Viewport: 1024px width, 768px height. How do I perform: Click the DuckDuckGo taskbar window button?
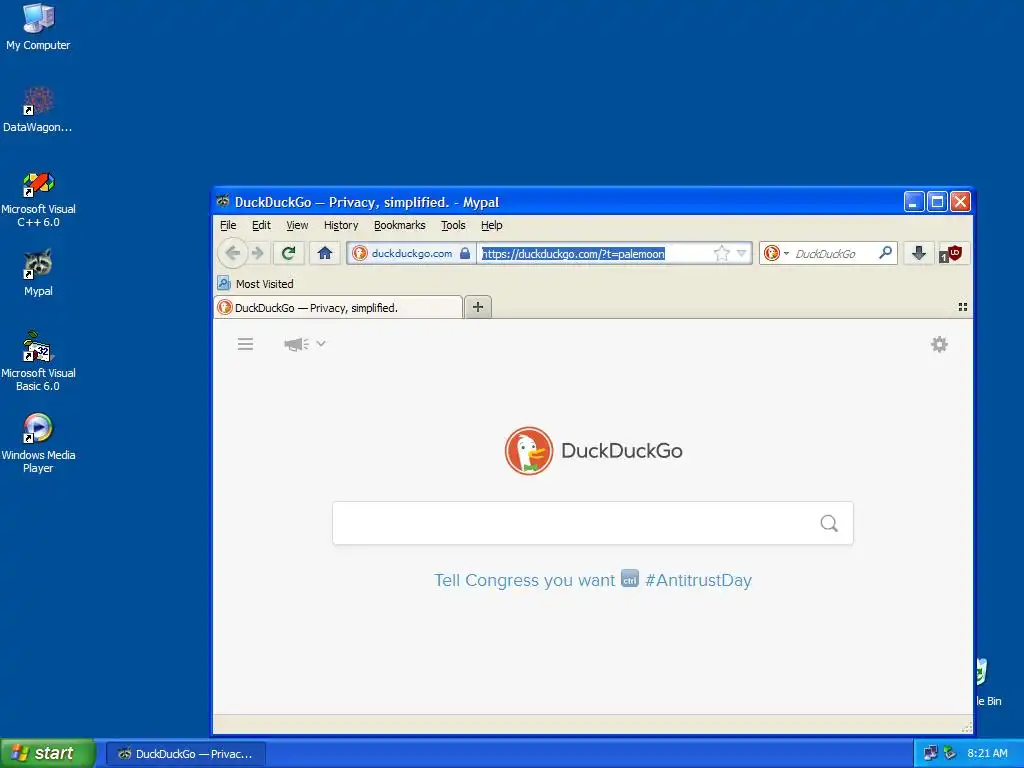point(186,754)
